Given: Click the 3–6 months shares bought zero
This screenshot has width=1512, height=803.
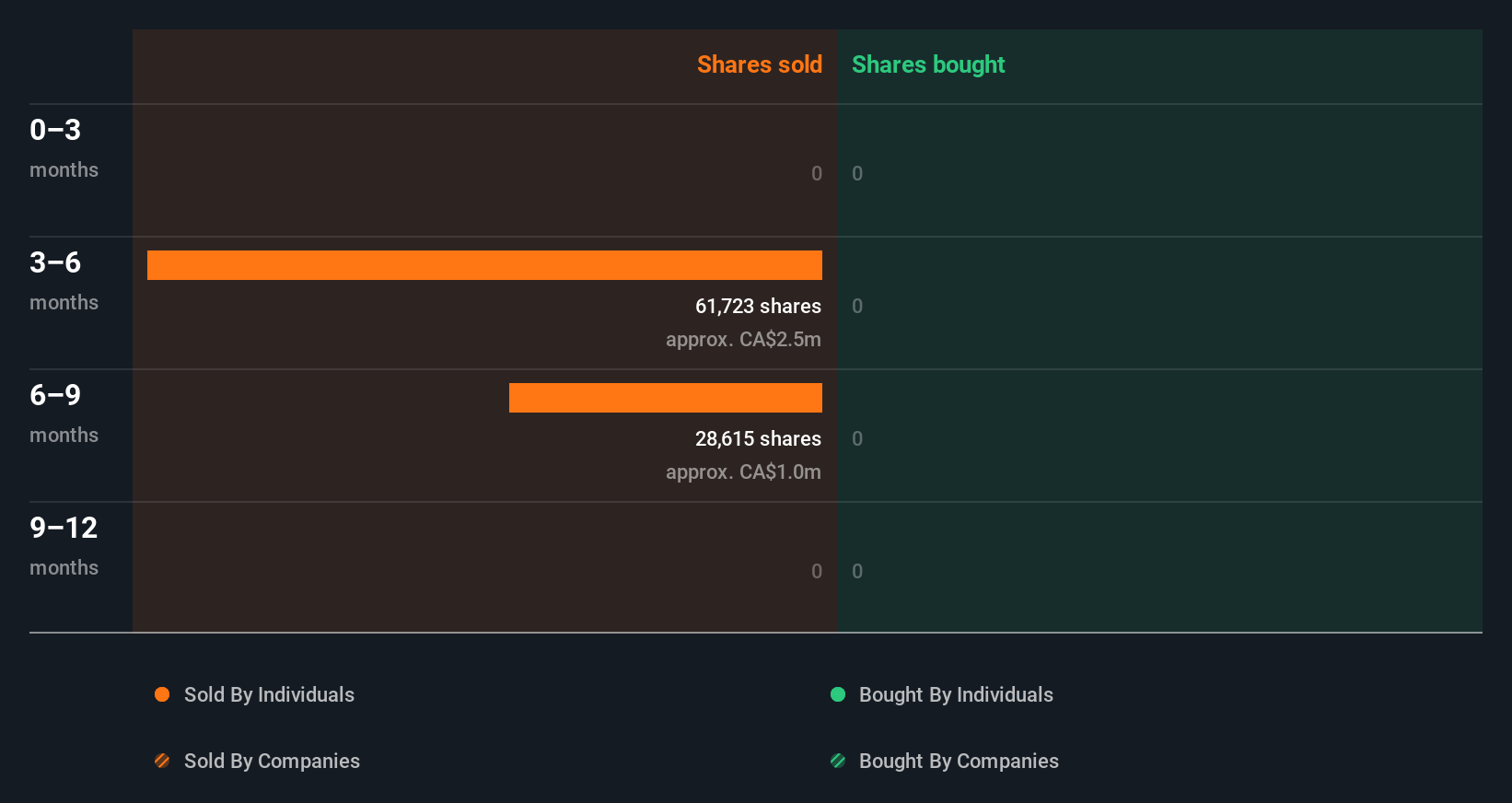Looking at the screenshot, I should 857,306.
